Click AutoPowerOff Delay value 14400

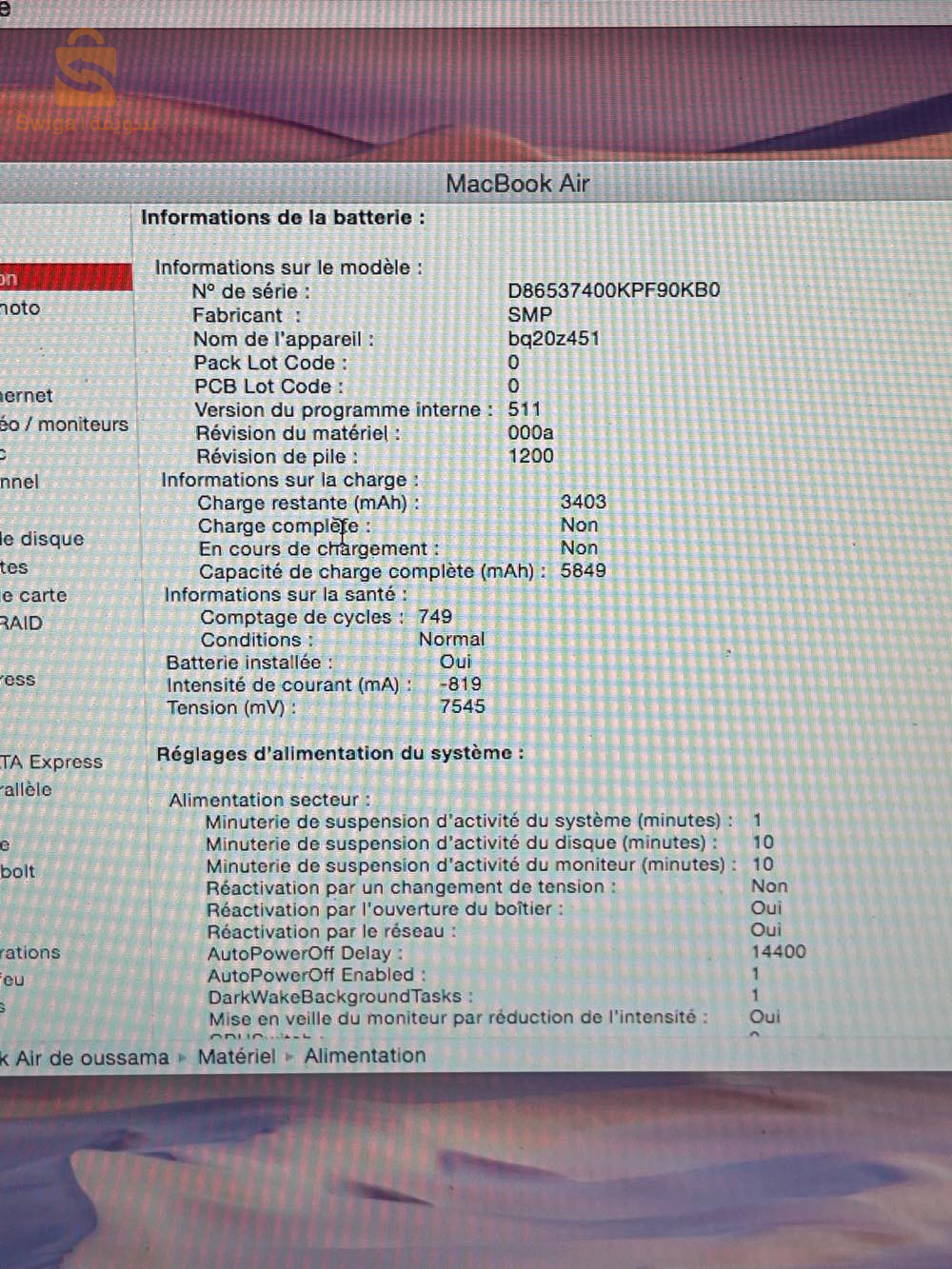[779, 951]
